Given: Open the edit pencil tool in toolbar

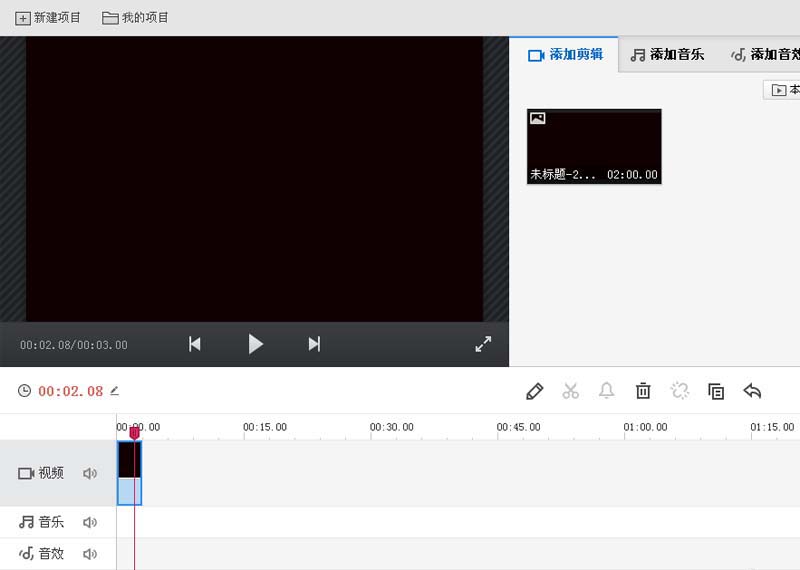Looking at the screenshot, I should [x=534, y=391].
